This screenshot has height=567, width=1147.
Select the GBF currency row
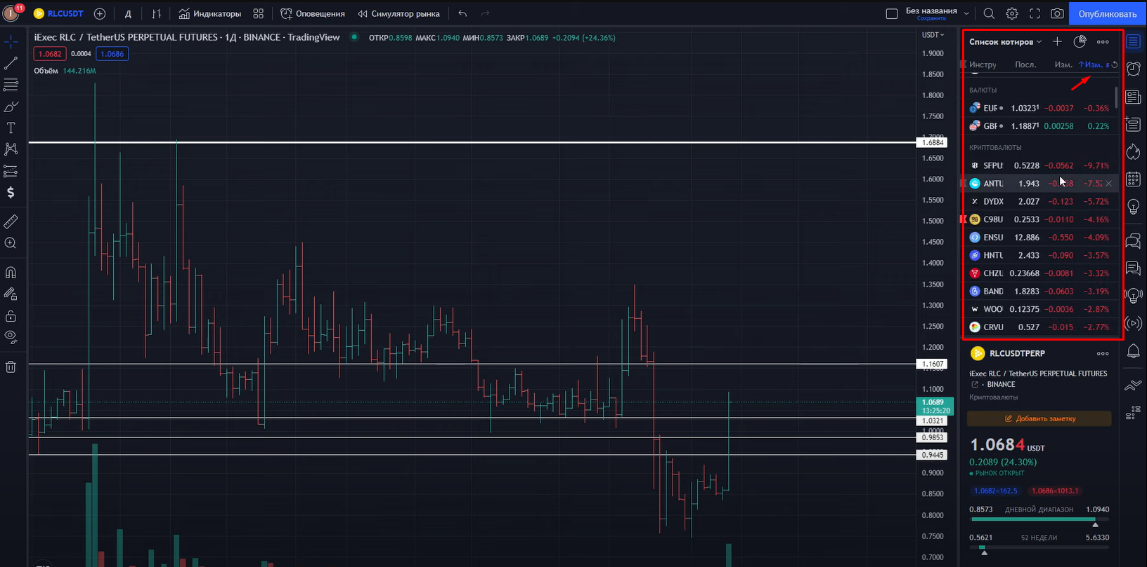click(1039, 126)
